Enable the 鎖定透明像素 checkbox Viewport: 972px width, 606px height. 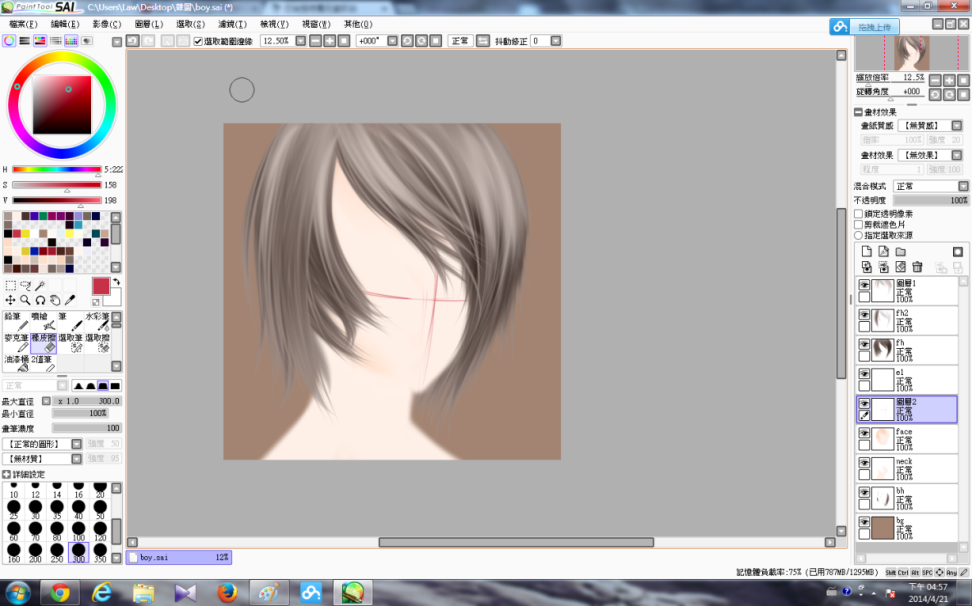(858, 213)
